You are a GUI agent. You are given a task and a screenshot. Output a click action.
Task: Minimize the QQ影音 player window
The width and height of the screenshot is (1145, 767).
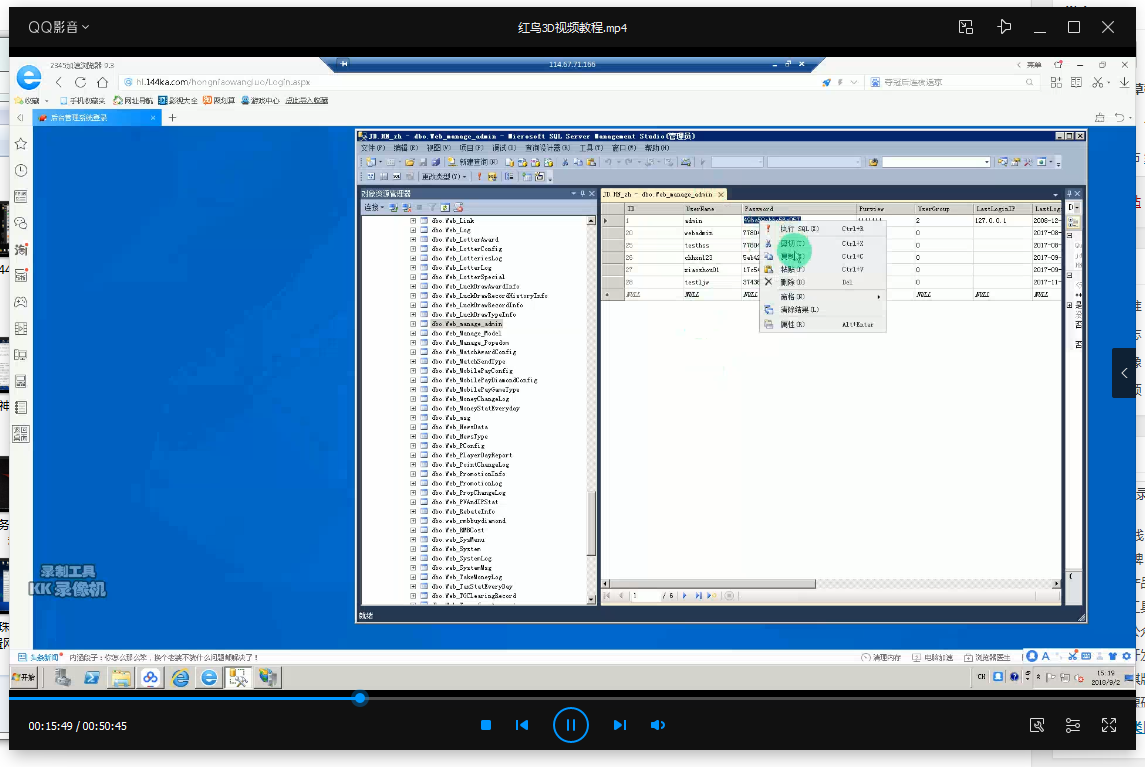(x=1041, y=27)
